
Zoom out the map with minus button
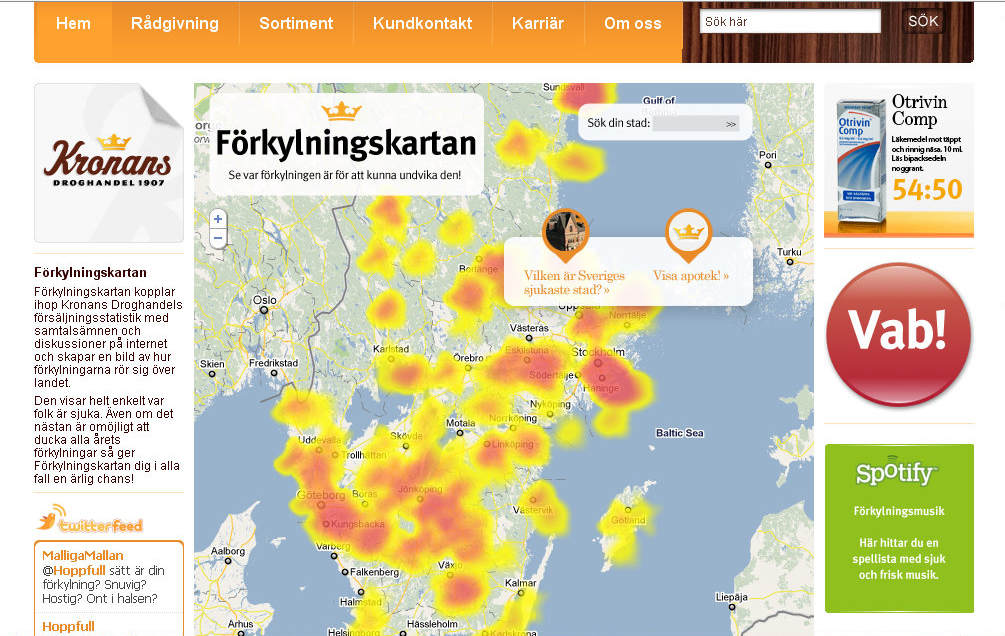point(218,238)
